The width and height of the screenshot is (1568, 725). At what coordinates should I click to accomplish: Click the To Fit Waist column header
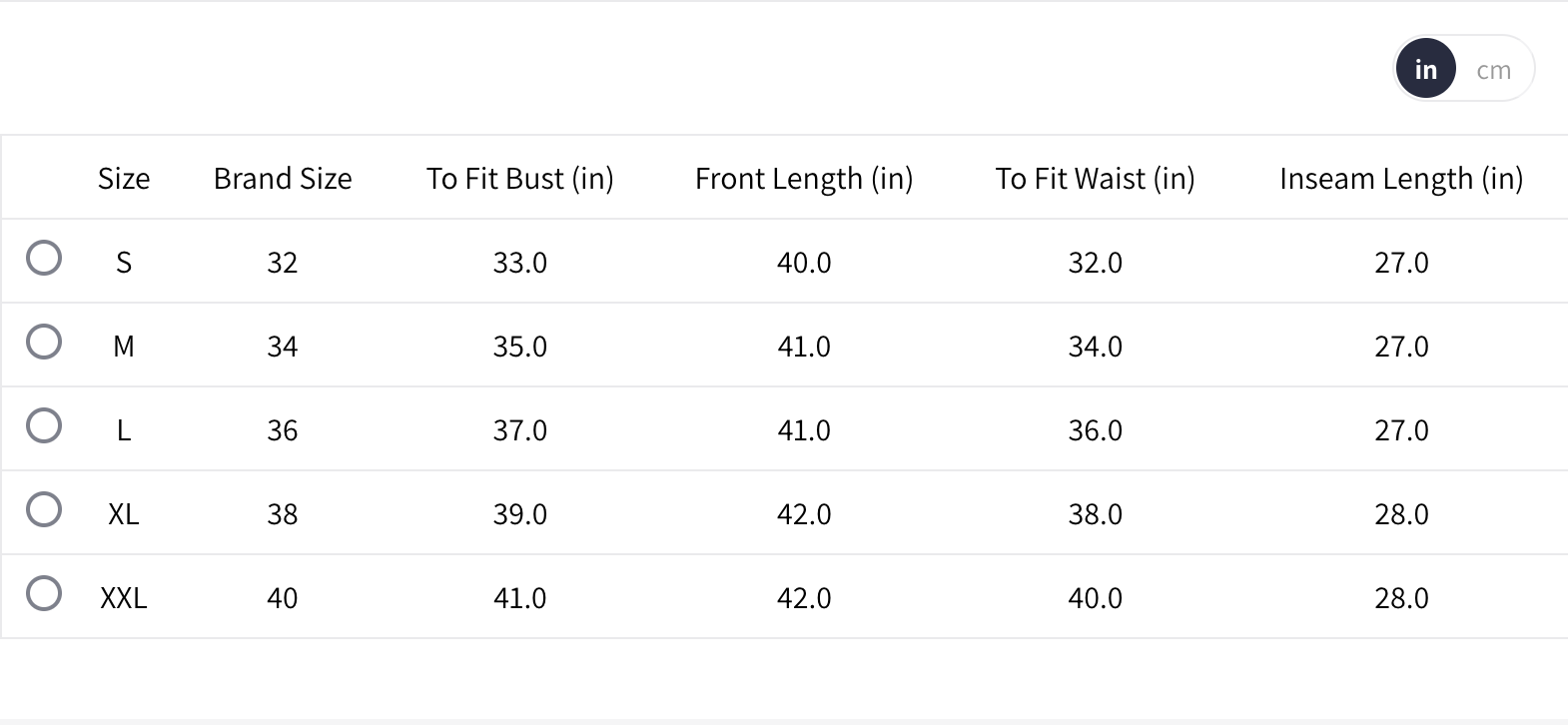coord(1095,179)
